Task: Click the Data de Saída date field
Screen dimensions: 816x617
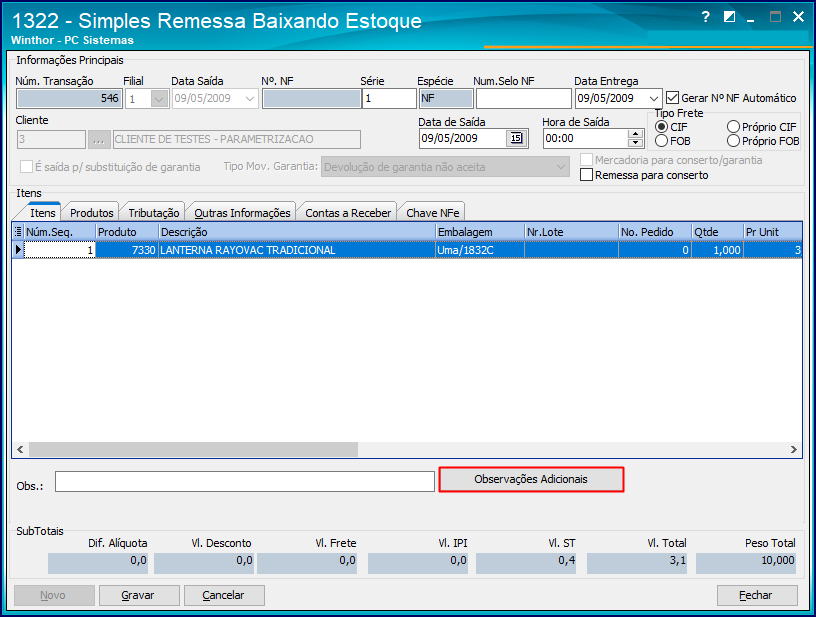Action: click(463, 138)
